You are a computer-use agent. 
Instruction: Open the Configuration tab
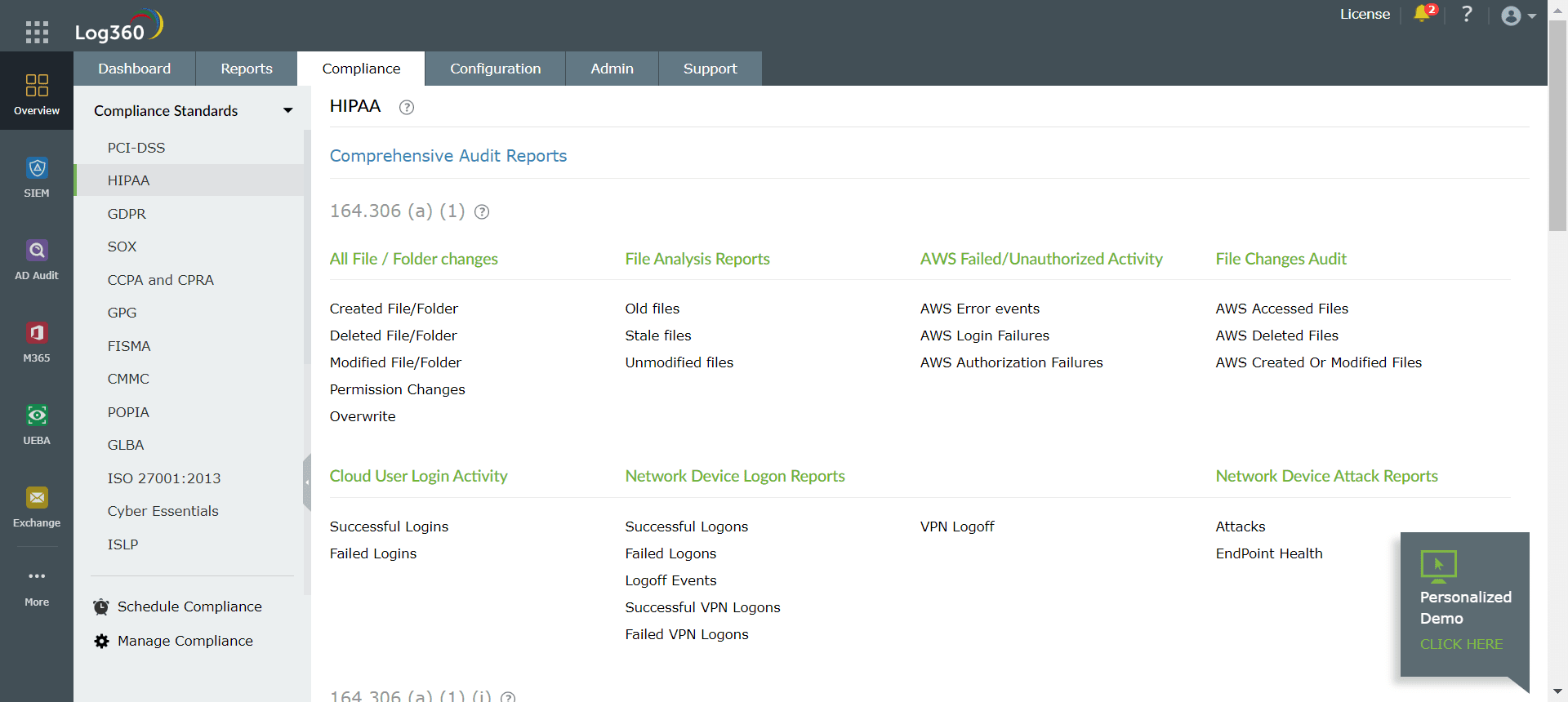[495, 69]
